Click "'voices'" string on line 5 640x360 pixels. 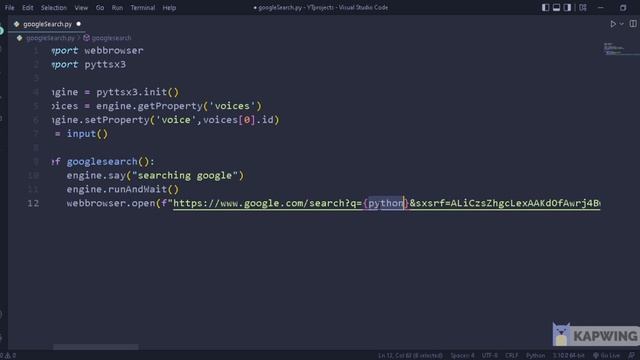click(x=232, y=106)
